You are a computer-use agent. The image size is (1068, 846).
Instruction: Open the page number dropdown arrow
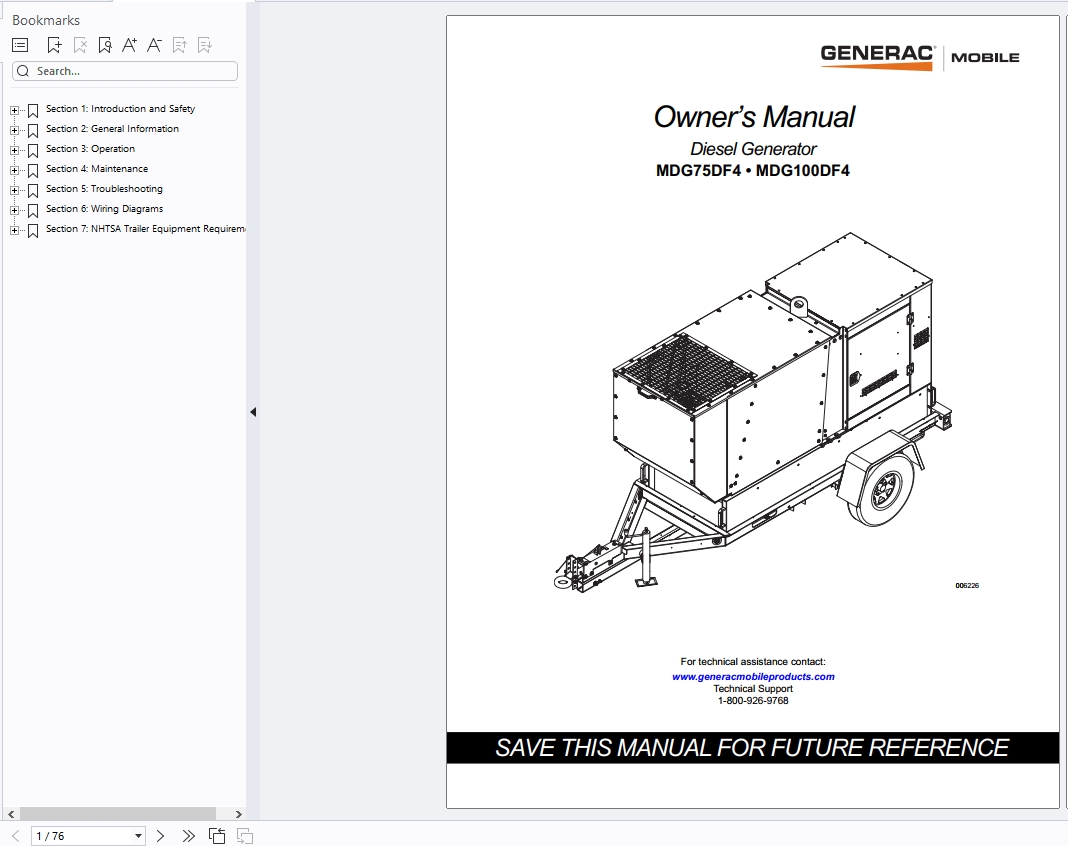point(137,835)
